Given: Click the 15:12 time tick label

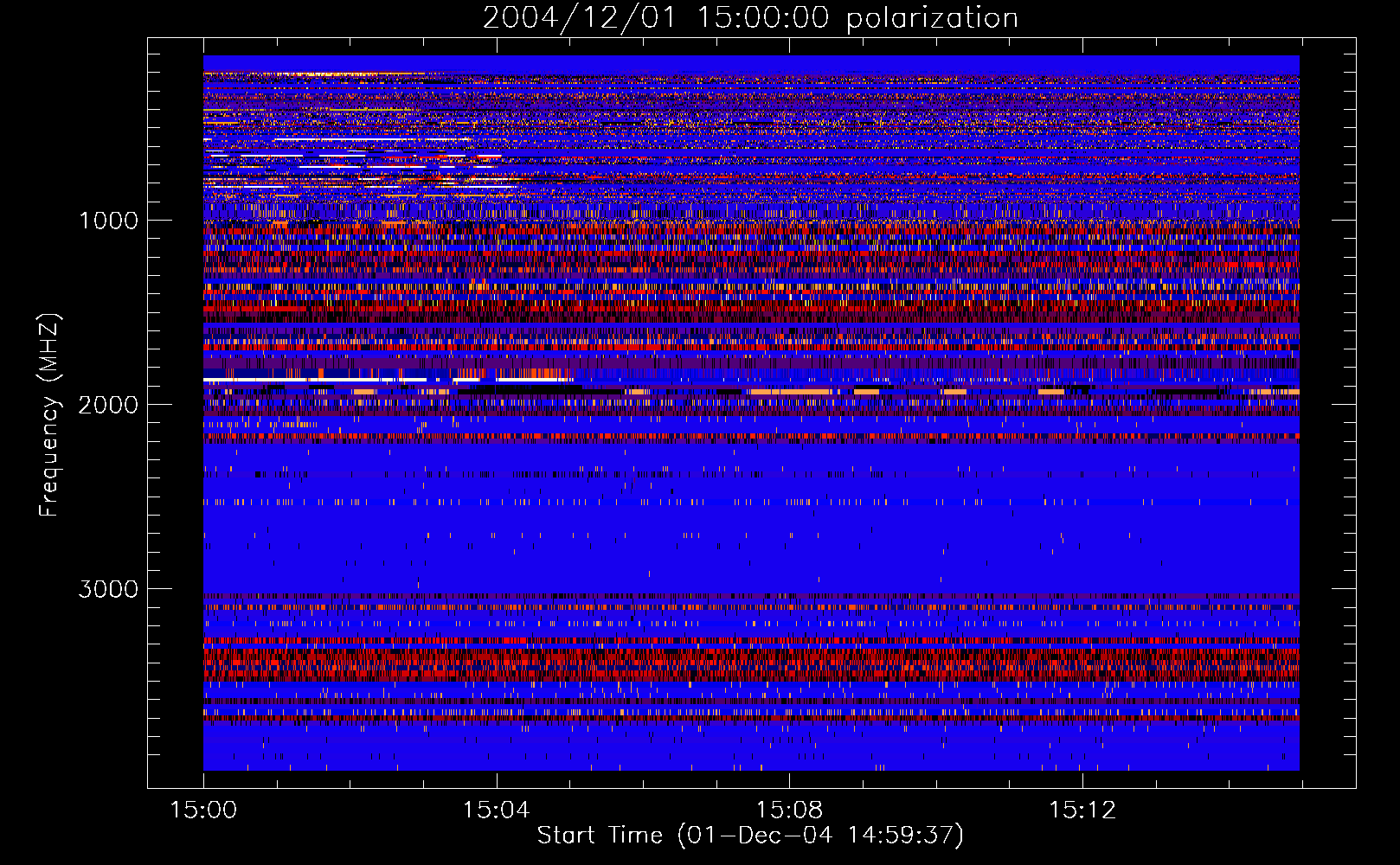Looking at the screenshot, I should 1082,810.
